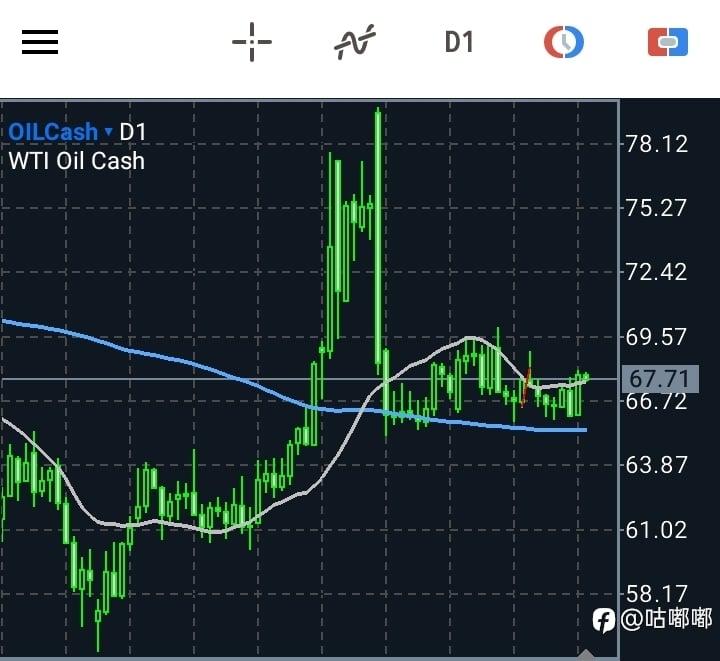This screenshot has height=661, width=720.
Task: Select the 61.02 price axis label
Action: coord(657,530)
